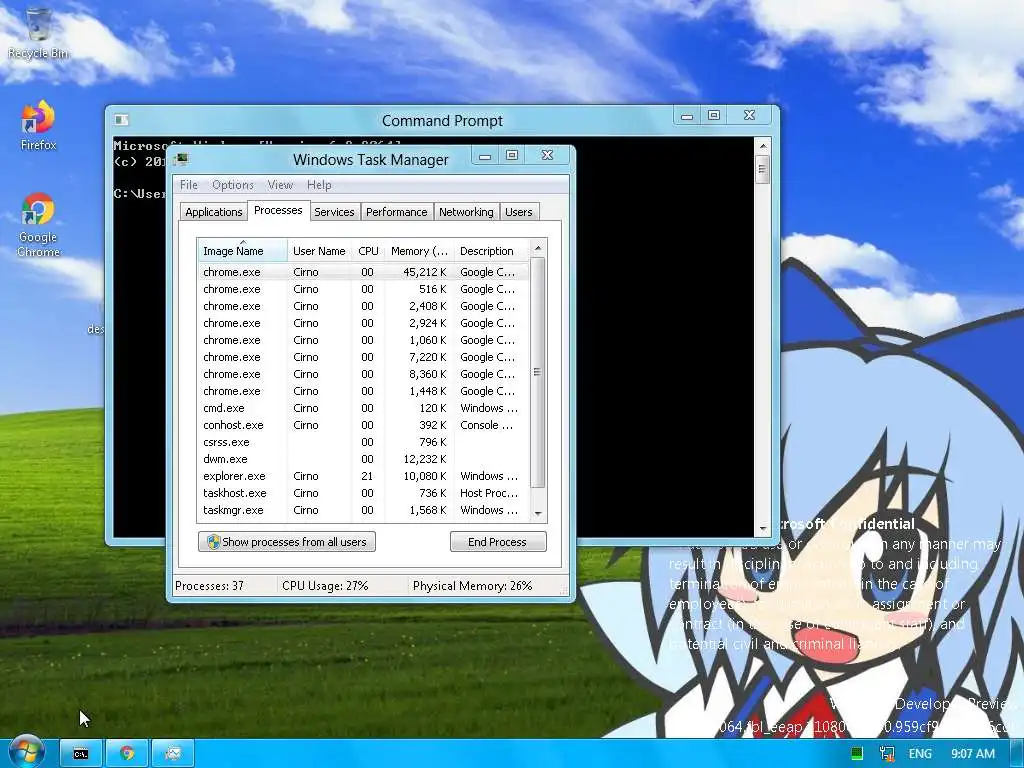Open the Command Prompt window system menu icon
The height and width of the screenshot is (768, 1024).
[x=121, y=120]
